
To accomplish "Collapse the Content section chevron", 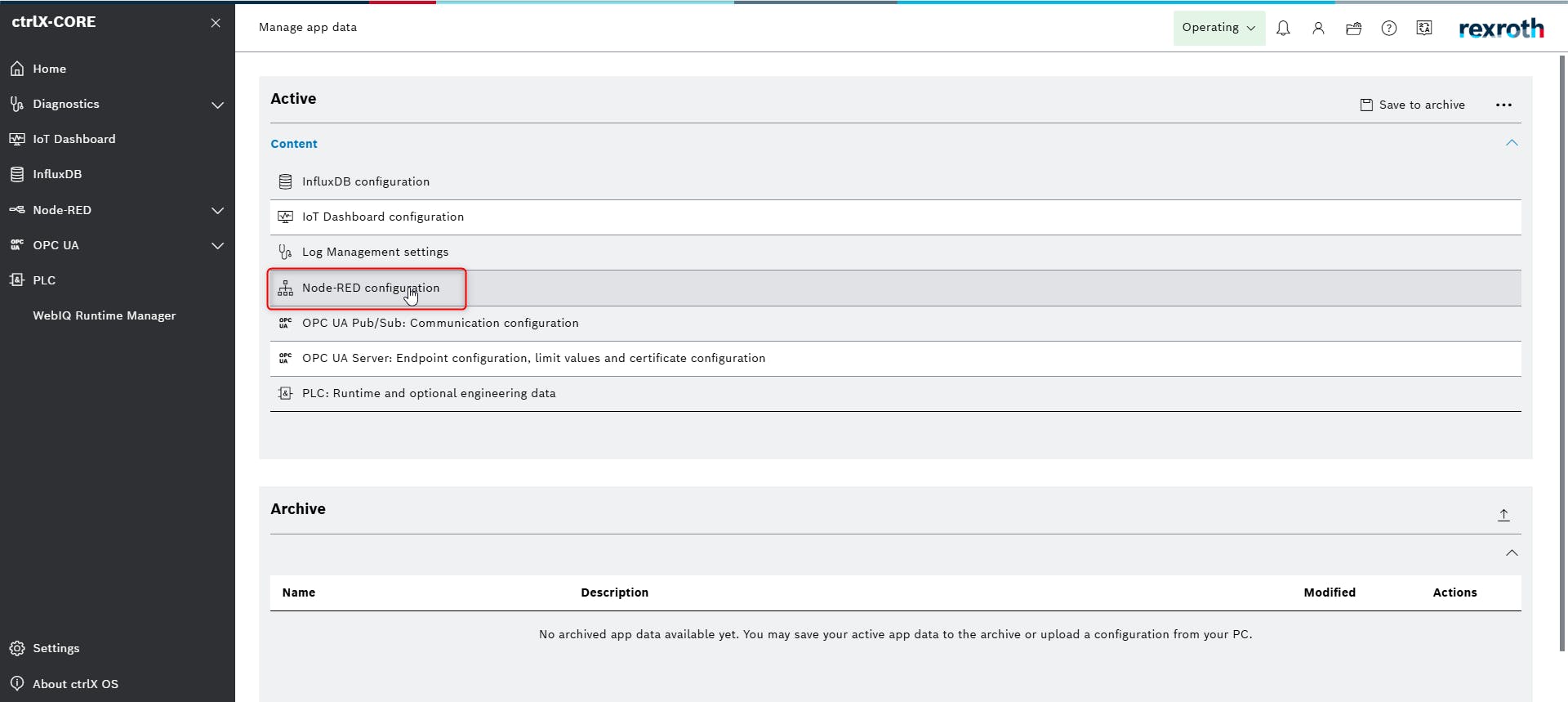I will (1512, 143).
